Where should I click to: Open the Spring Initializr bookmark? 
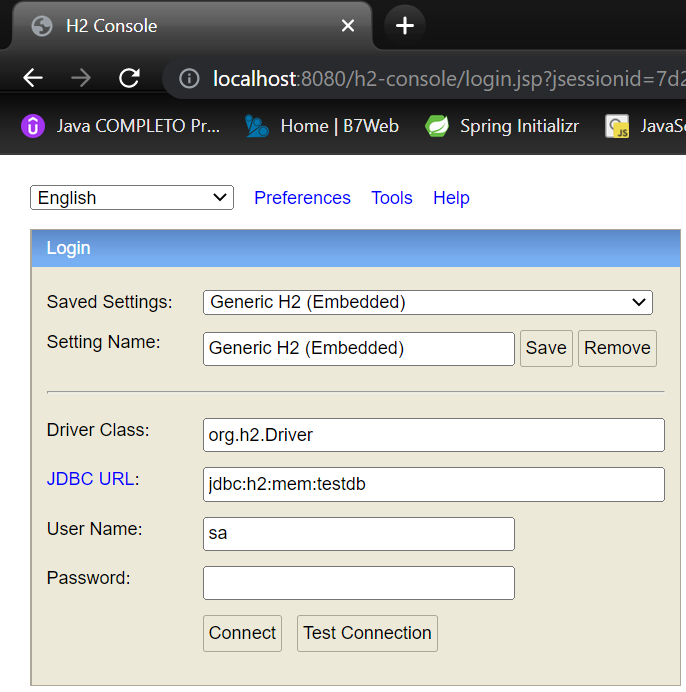(x=502, y=126)
